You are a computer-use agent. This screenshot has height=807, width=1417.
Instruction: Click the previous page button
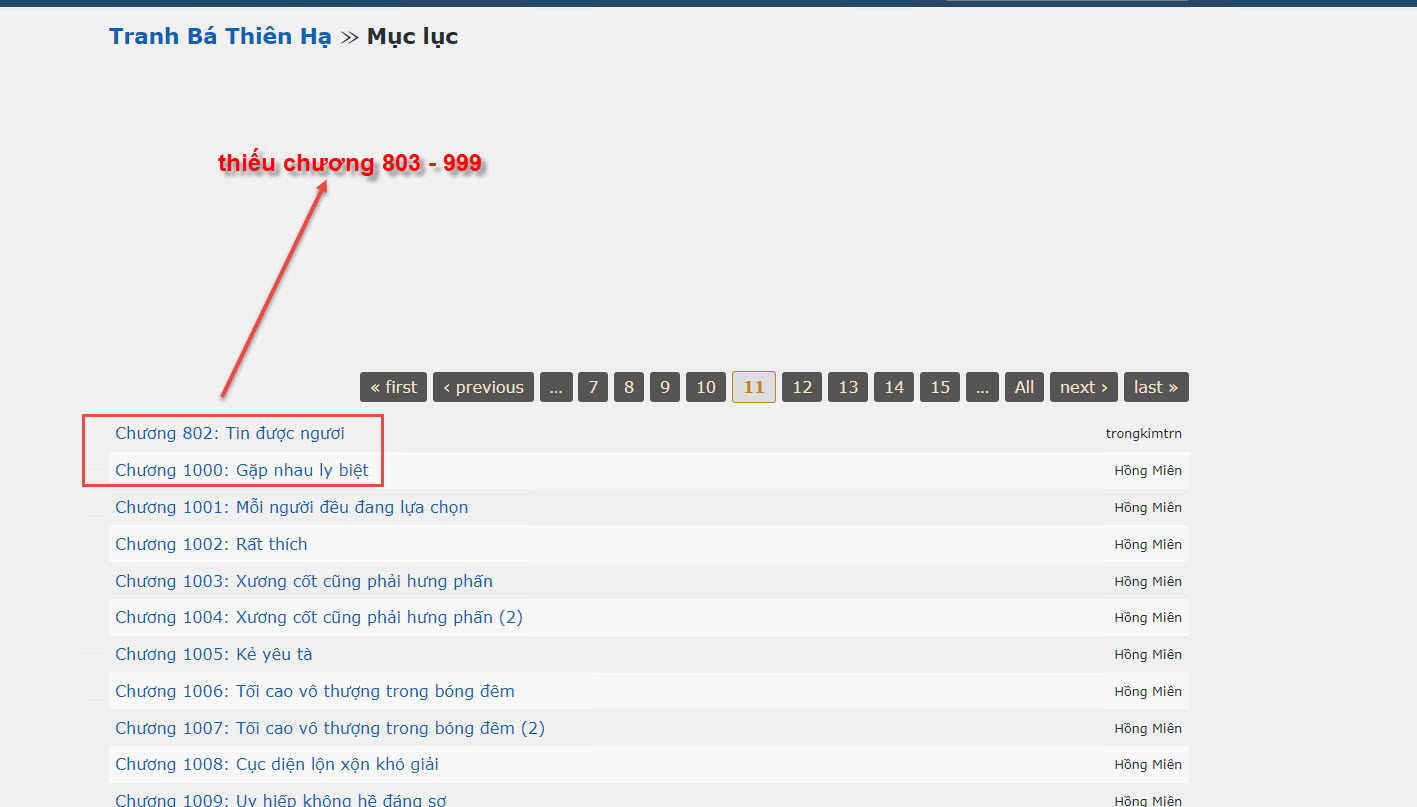[483, 387]
